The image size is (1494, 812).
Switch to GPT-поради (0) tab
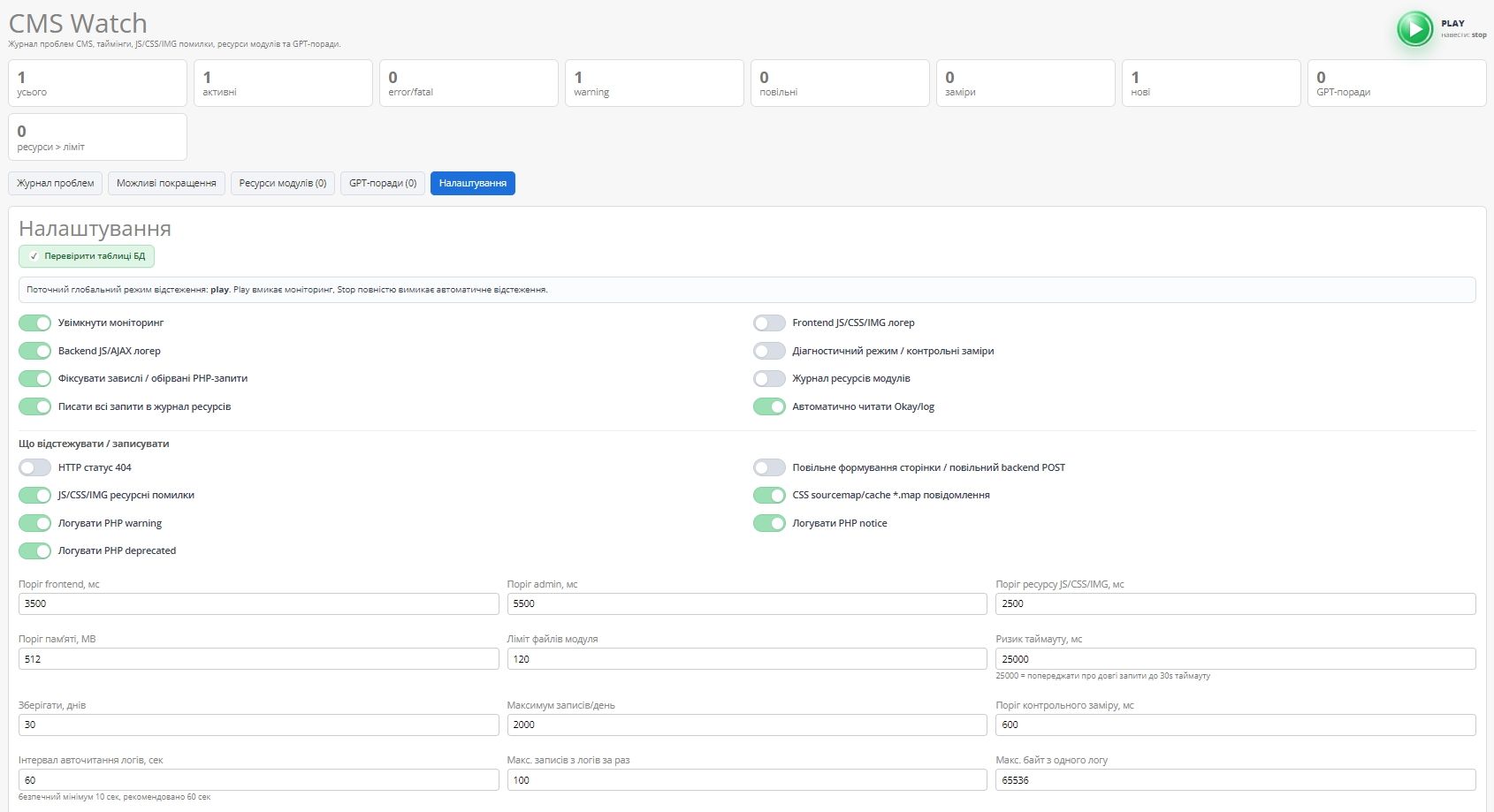click(383, 183)
